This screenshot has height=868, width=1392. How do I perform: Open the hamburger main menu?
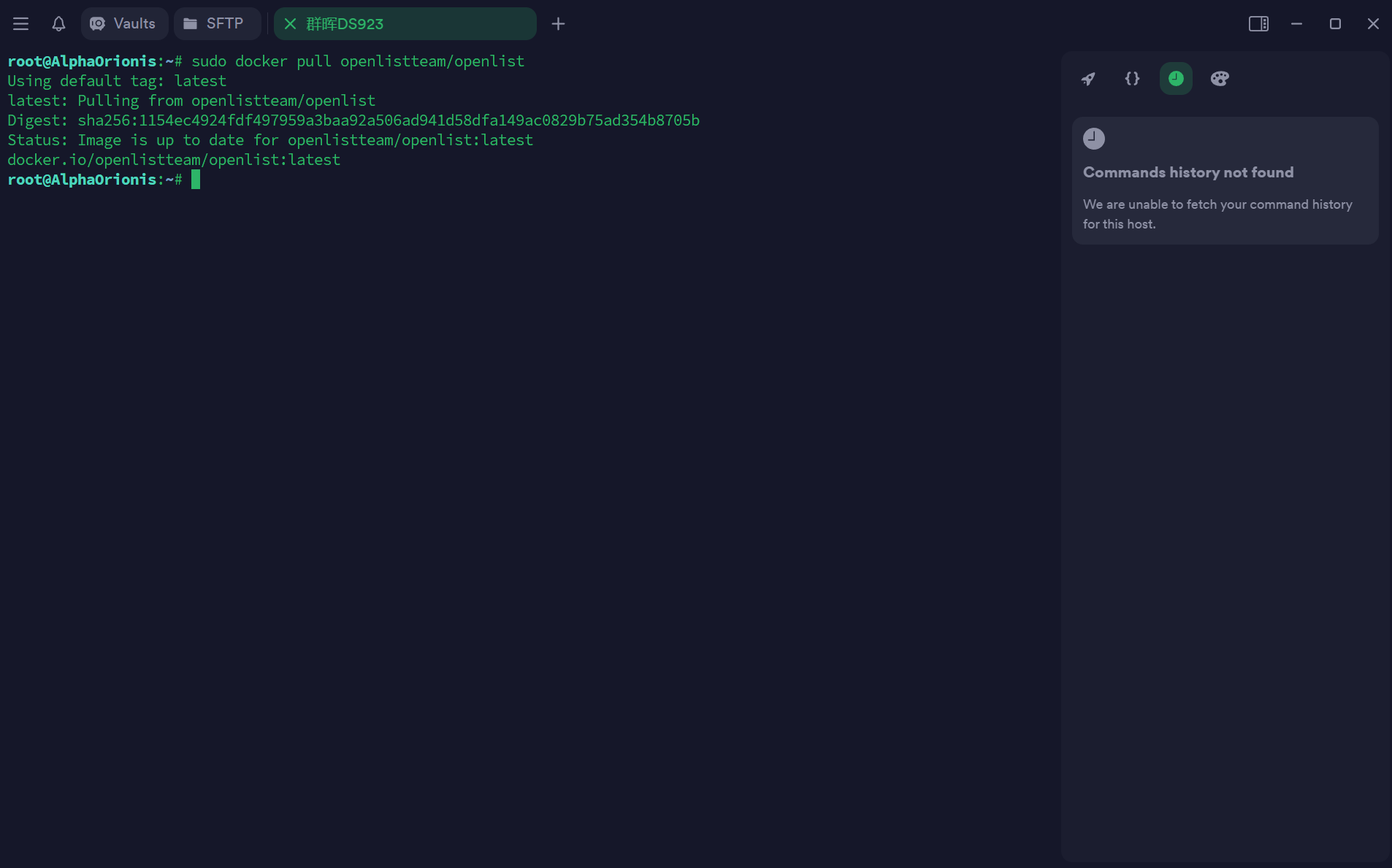pos(20,24)
